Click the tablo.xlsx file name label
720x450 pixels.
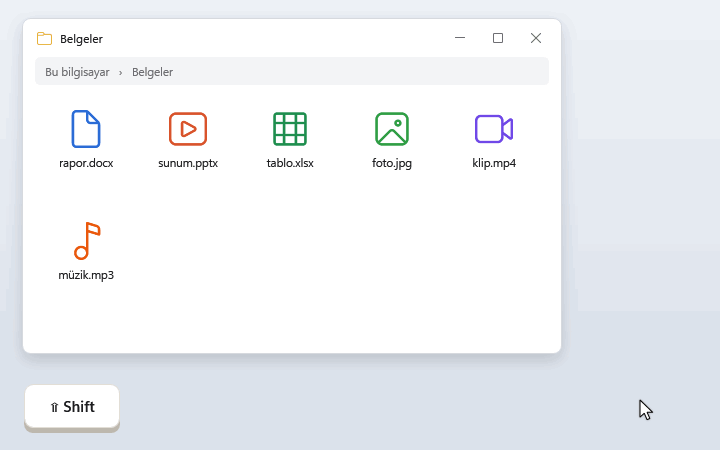pyautogui.click(x=290, y=163)
